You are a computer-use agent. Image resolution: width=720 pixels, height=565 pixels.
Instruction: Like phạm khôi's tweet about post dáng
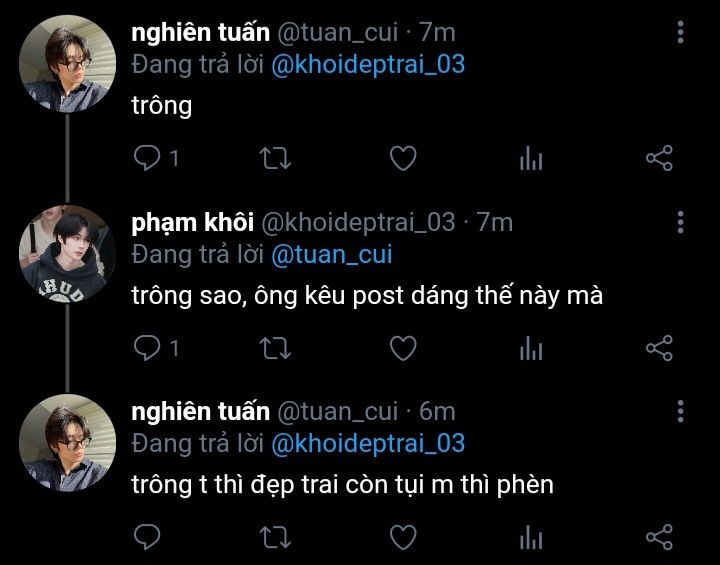[403, 348]
